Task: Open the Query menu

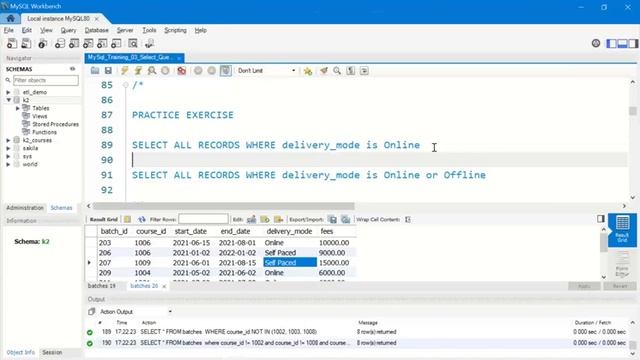Action: [68, 30]
